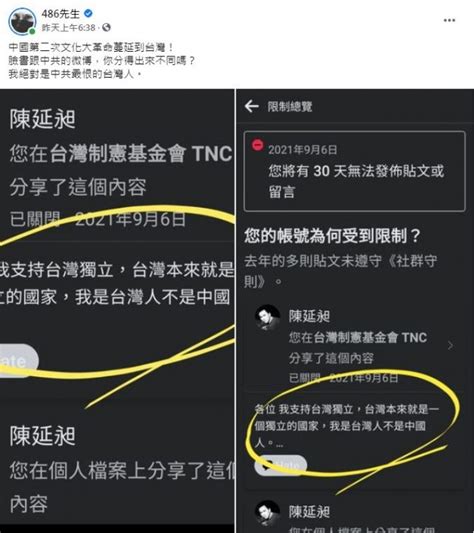Click the globe public audience icon
Image resolution: width=474 pixels, height=533 pixels.
coord(106,27)
